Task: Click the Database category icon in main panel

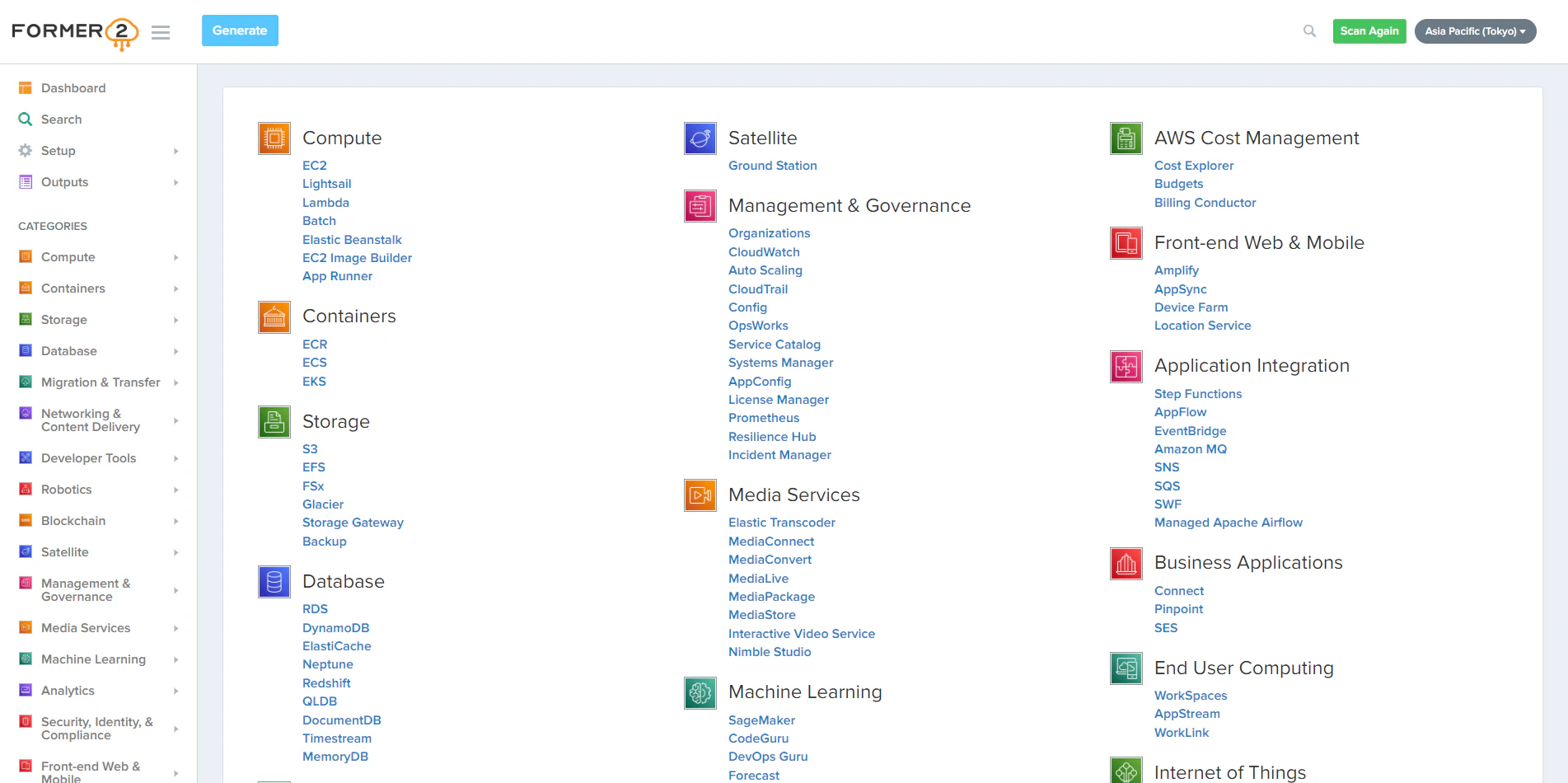Action: (x=274, y=582)
